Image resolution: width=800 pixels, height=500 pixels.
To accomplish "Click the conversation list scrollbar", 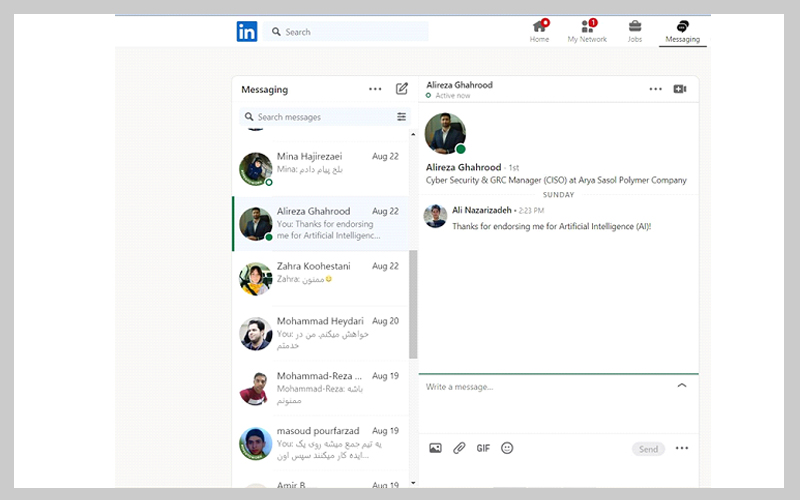I will (413, 300).
